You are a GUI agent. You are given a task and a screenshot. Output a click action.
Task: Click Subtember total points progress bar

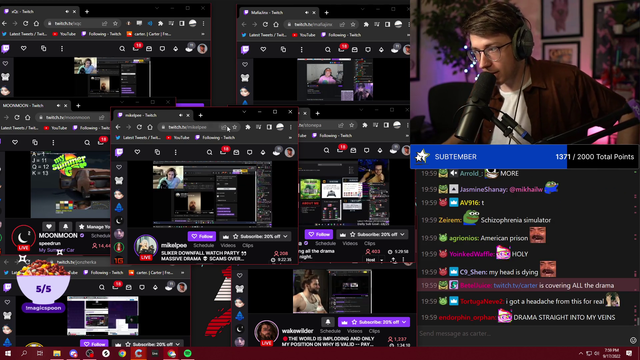click(x=524, y=157)
